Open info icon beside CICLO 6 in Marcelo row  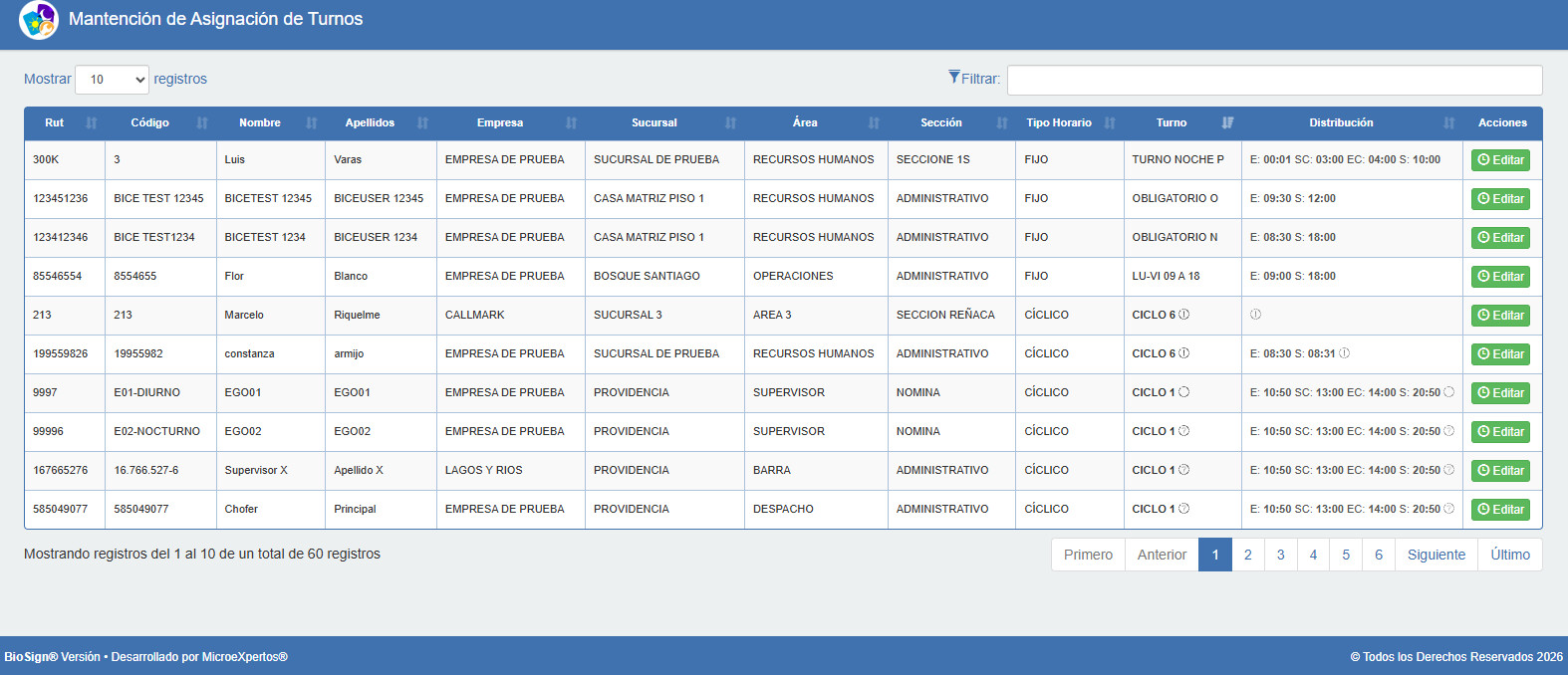1184,315
